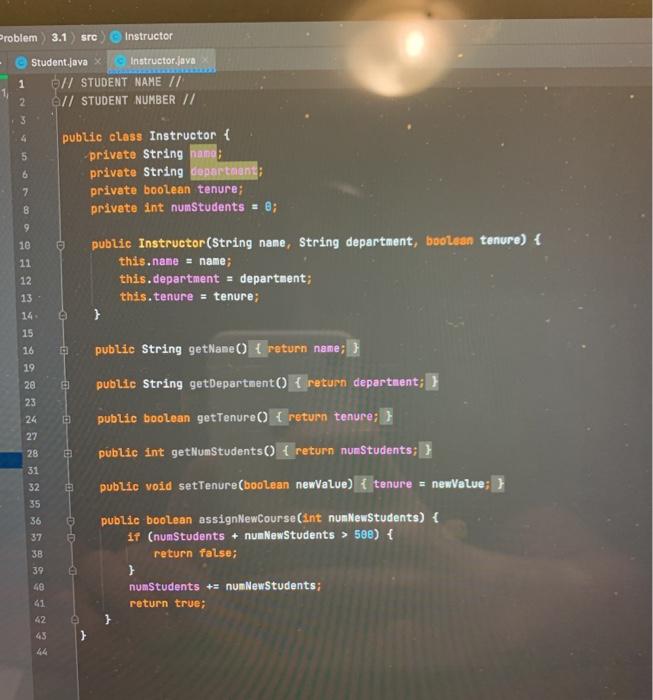Collapse the comment fold at line 1
The height and width of the screenshot is (700, 653).
[x=55, y=83]
